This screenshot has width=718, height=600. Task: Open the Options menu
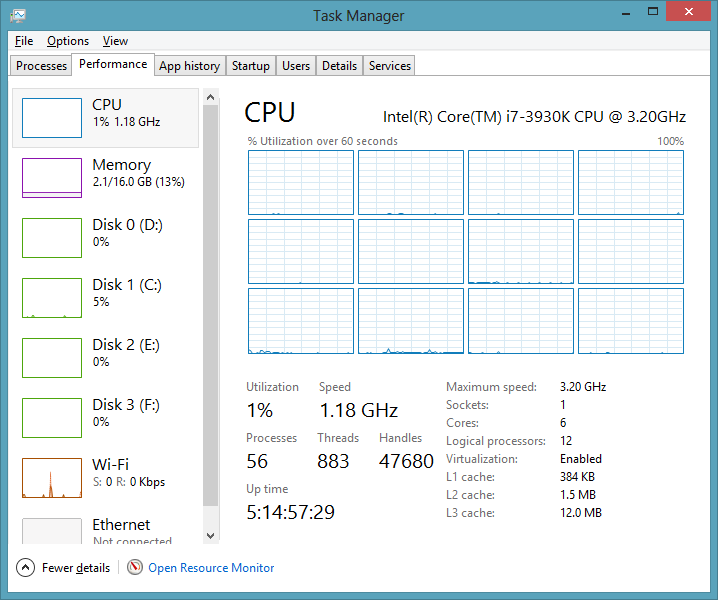(x=68, y=41)
